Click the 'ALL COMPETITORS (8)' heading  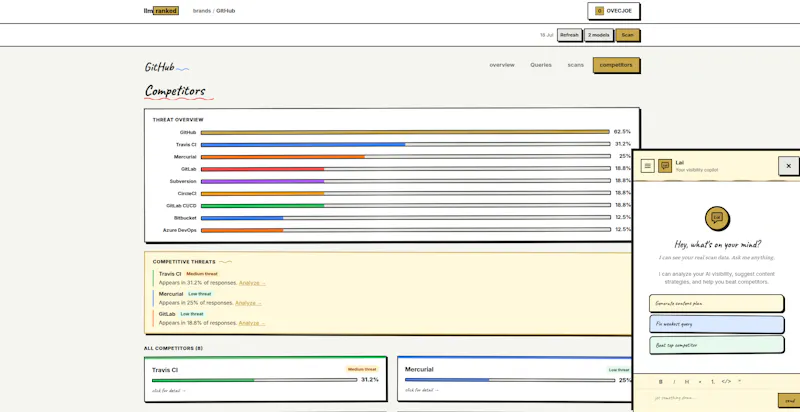point(173,348)
